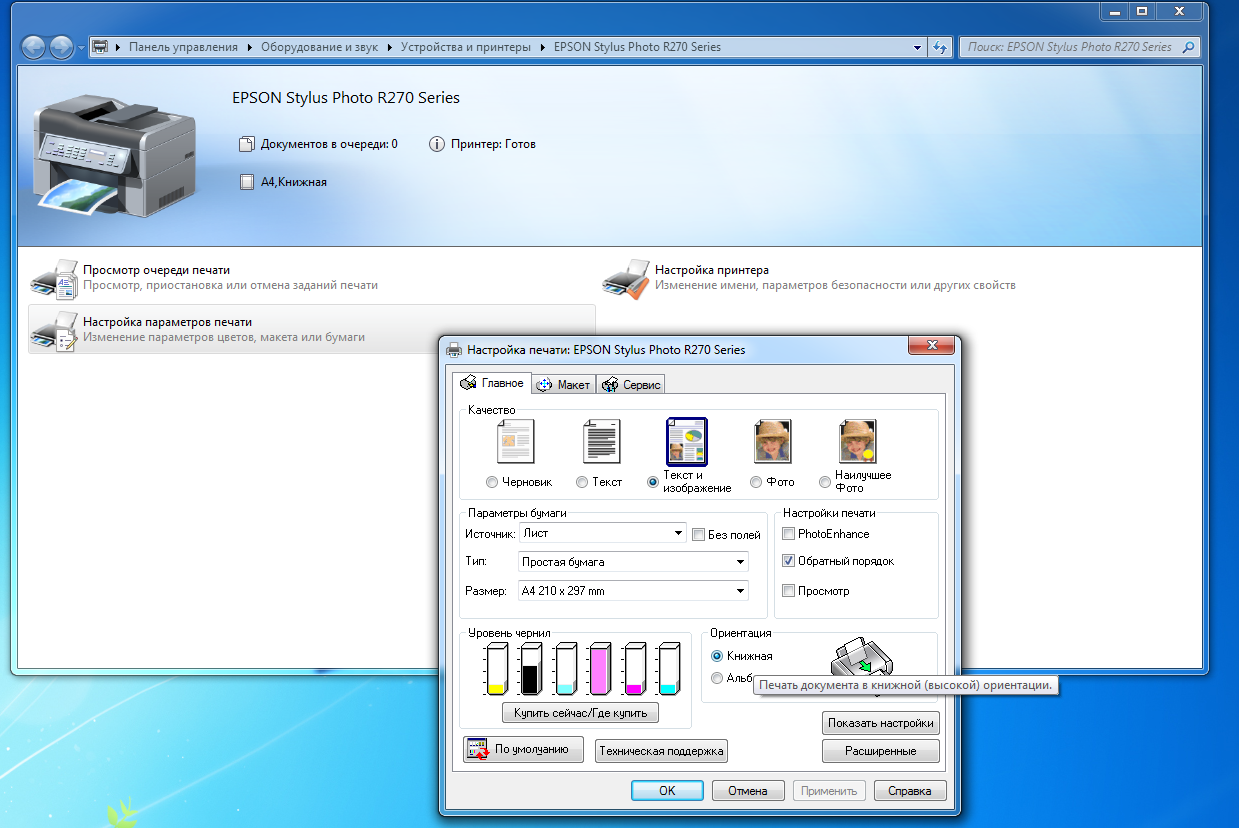The height and width of the screenshot is (828, 1239).
Task: Click the dialog title bar printer icon
Action: tap(454, 350)
